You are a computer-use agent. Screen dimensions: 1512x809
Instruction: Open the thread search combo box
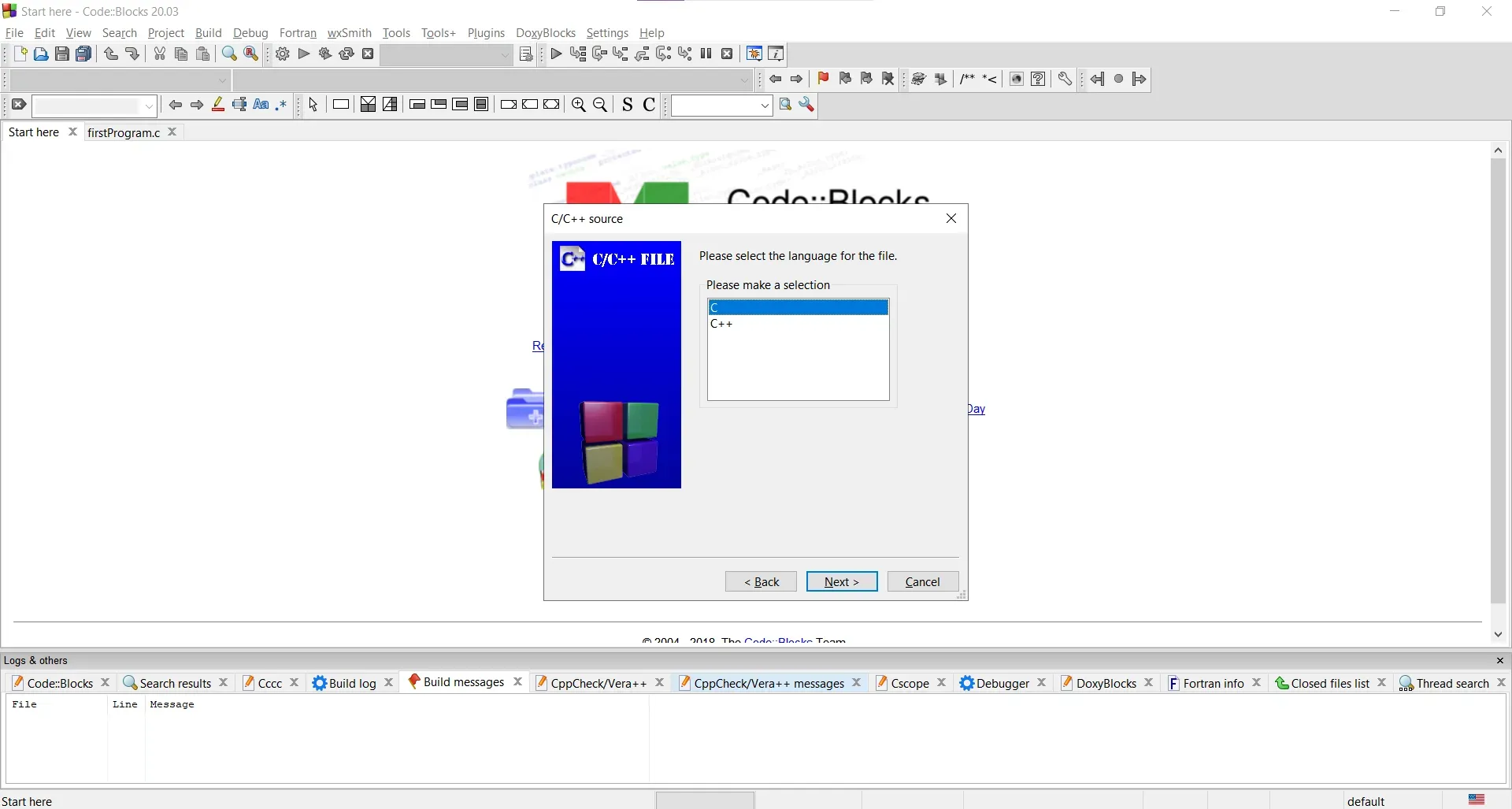coord(721,106)
